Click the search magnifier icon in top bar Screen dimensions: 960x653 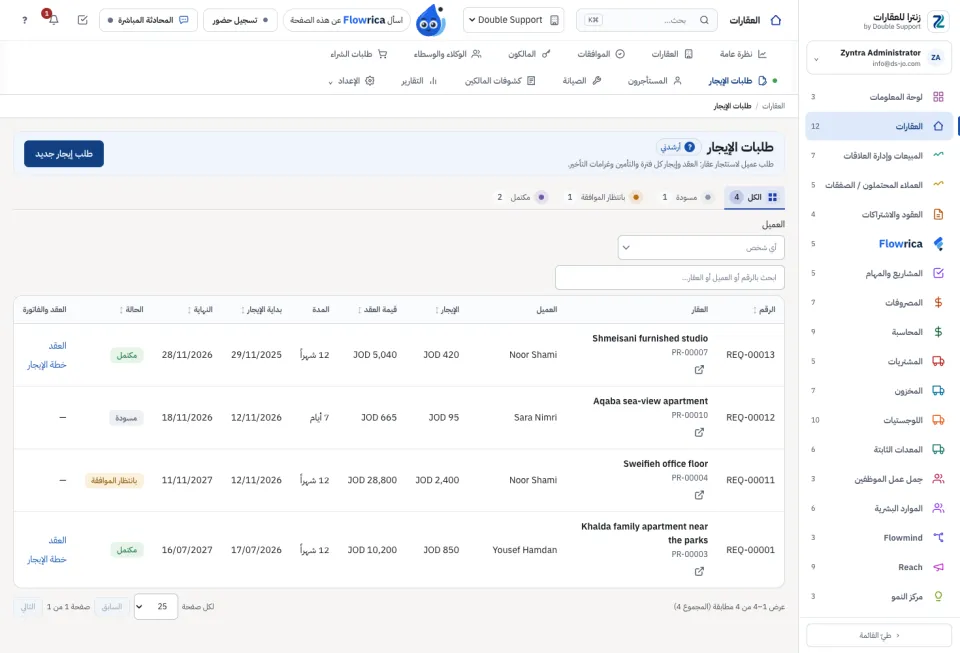coord(704,20)
